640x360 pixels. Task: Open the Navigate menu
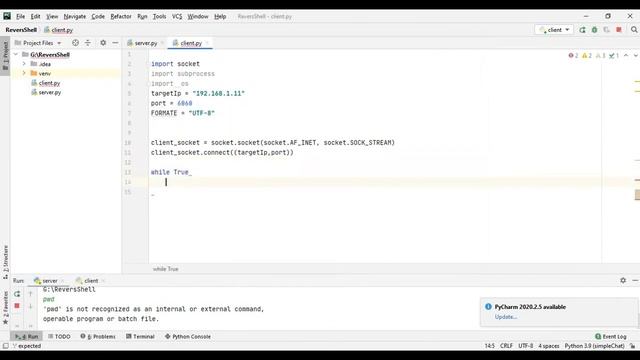pos(75,16)
